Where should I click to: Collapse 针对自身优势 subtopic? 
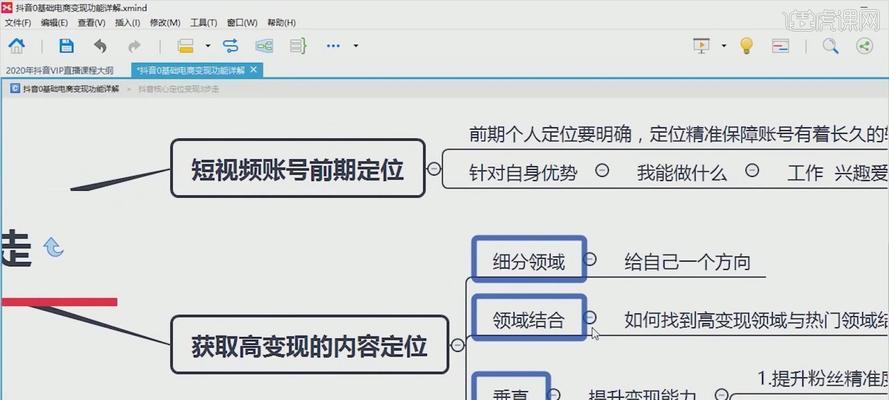coord(602,170)
